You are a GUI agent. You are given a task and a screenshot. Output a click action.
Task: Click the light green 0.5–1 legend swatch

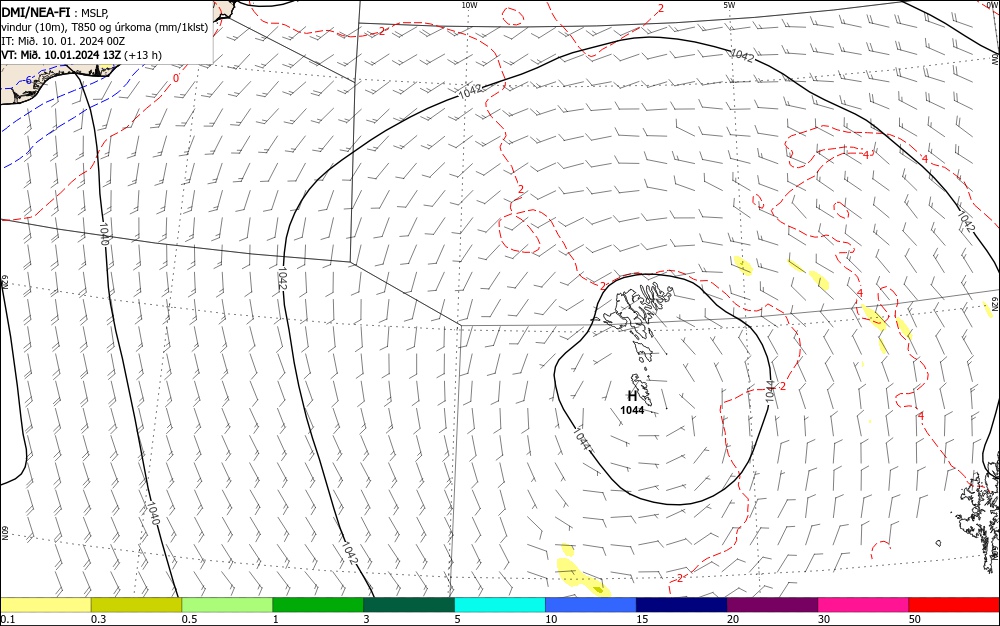coord(227,605)
